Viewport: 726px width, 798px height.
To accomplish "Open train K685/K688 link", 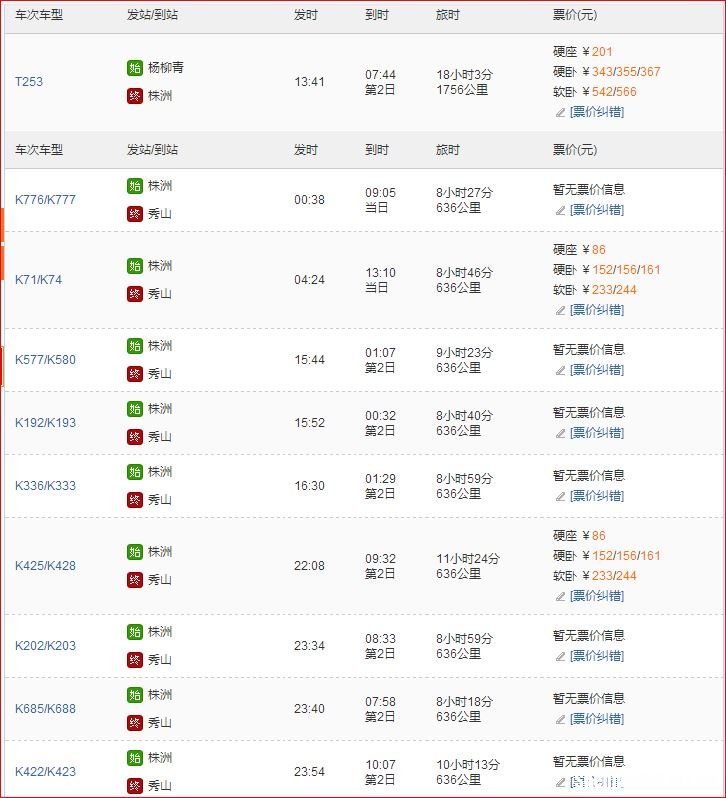I will [x=45, y=708].
